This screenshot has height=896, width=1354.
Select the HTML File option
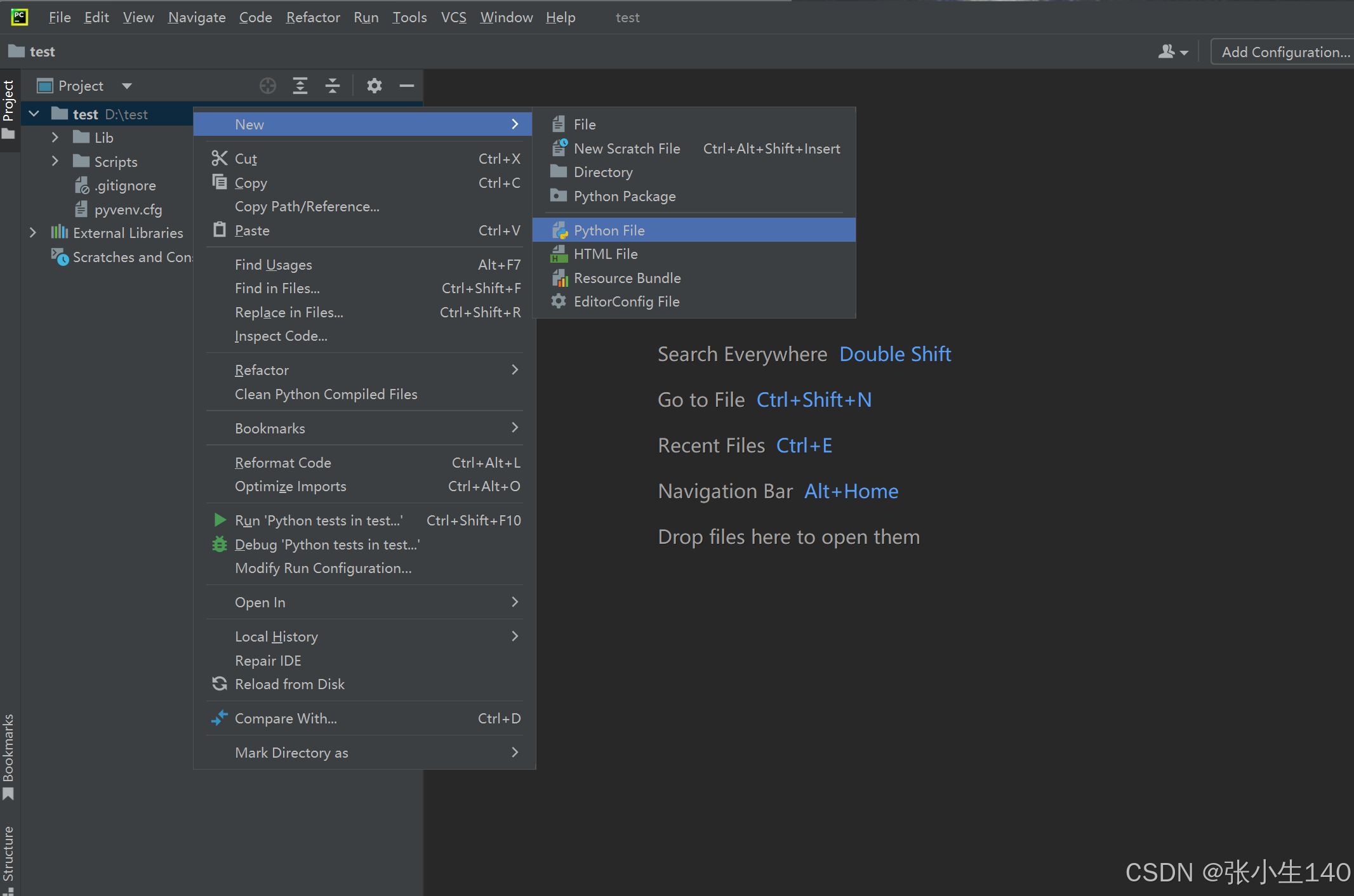click(605, 254)
